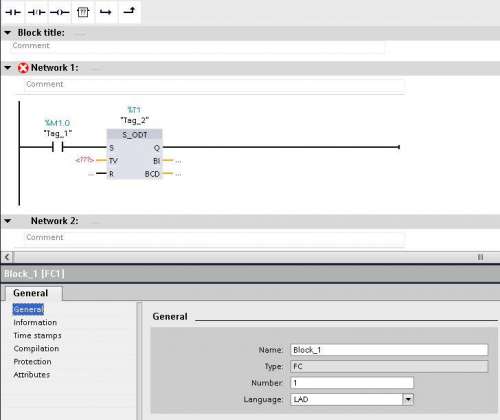Viewport: 500px width, 420px height.
Task: Select the %T1 timer address label
Action: 134,110
